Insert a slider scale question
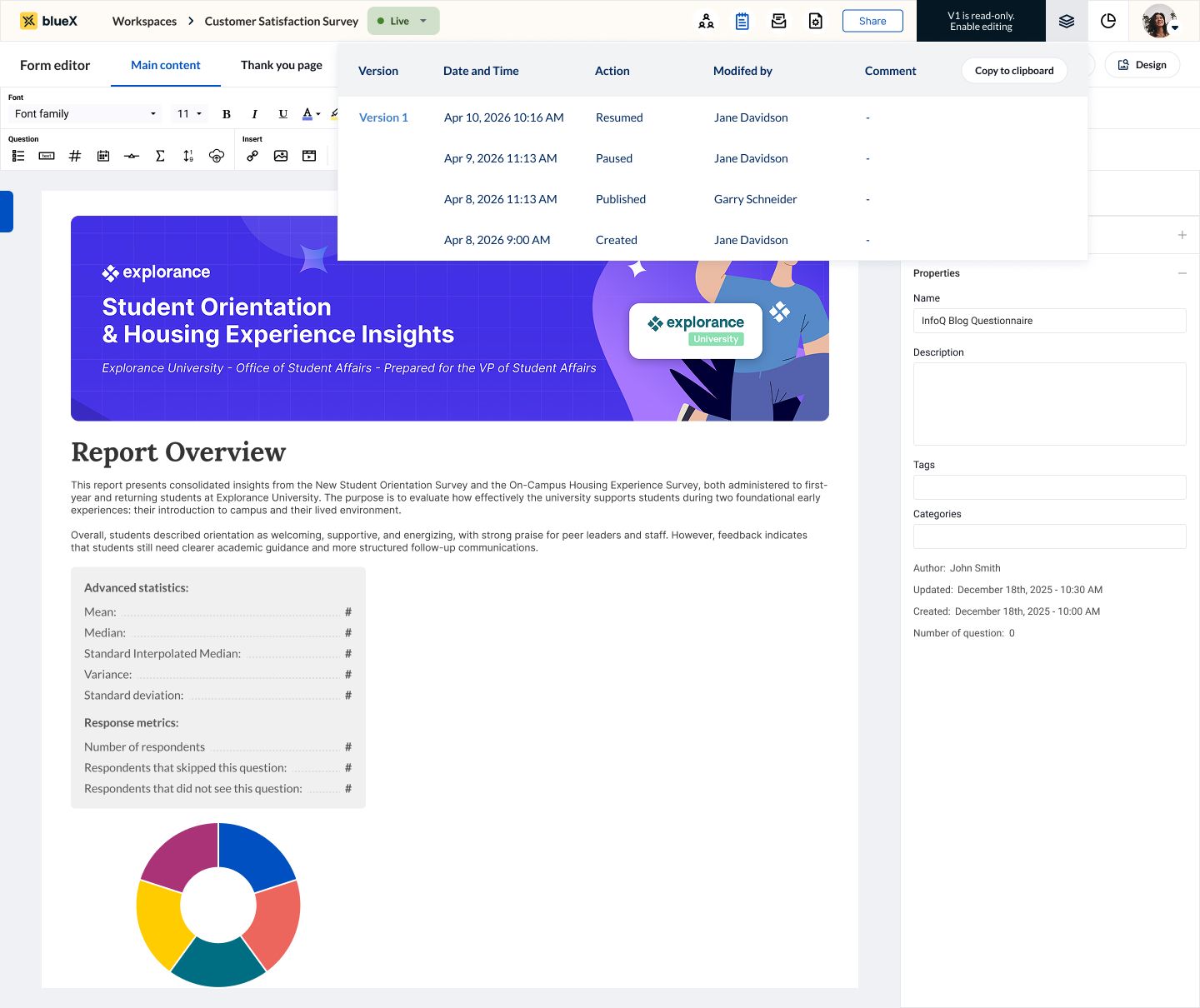The image size is (1200, 1008). point(132,156)
